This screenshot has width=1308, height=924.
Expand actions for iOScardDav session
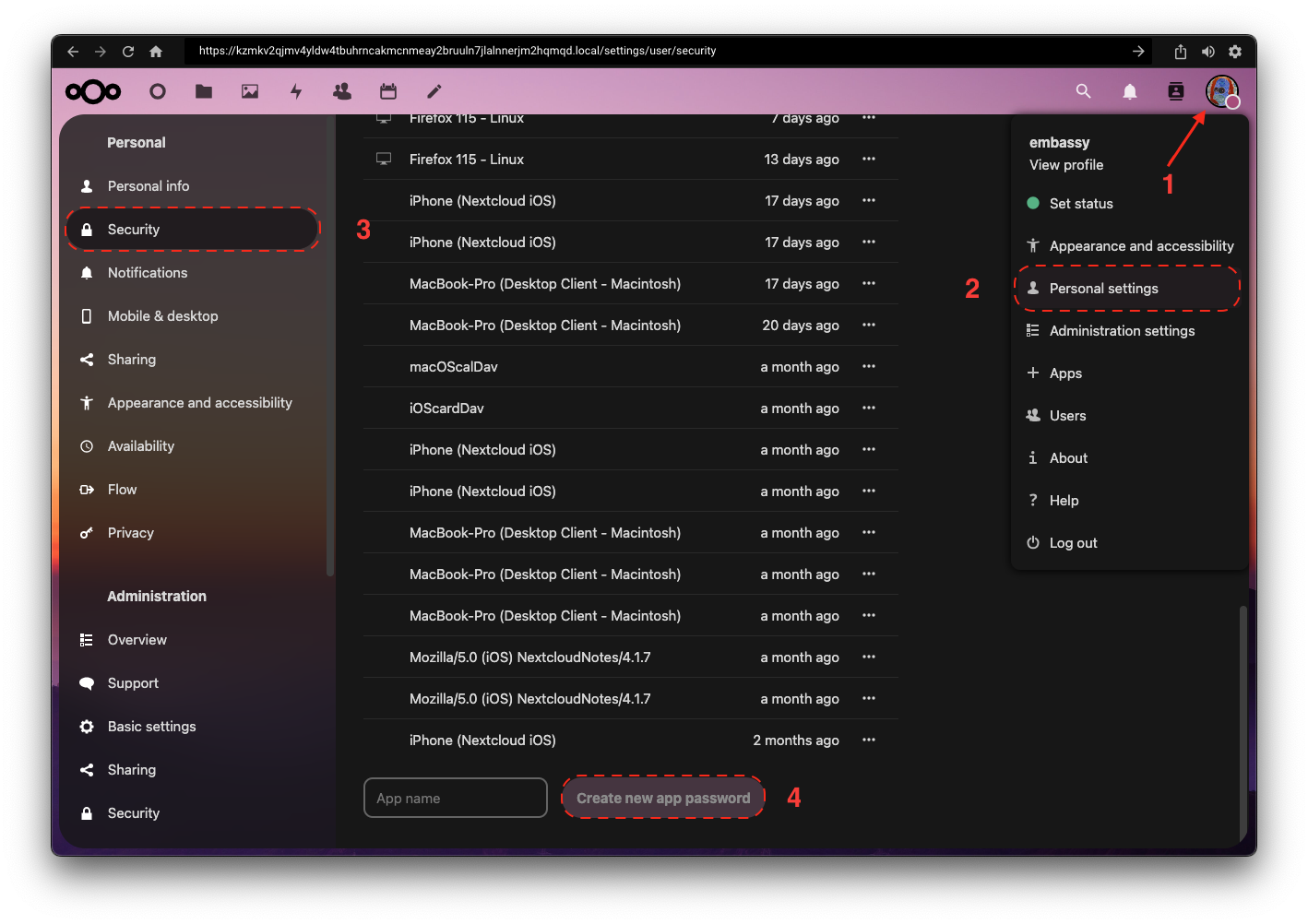pos(869,409)
